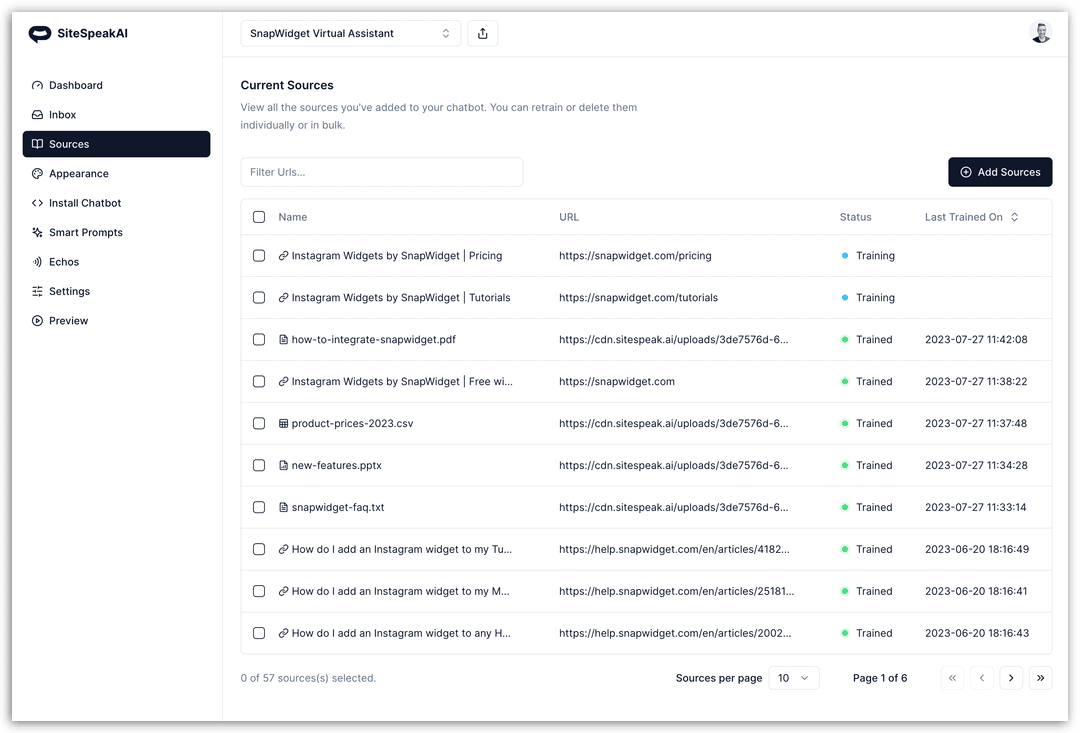This screenshot has width=1080, height=733.
Task: Open the Install Chatbot menu item
Action: pos(116,203)
